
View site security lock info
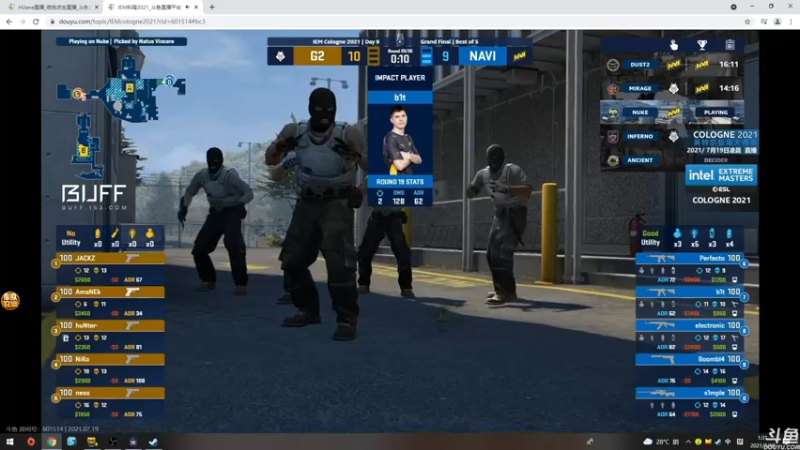pyautogui.click(x=52, y=21)
